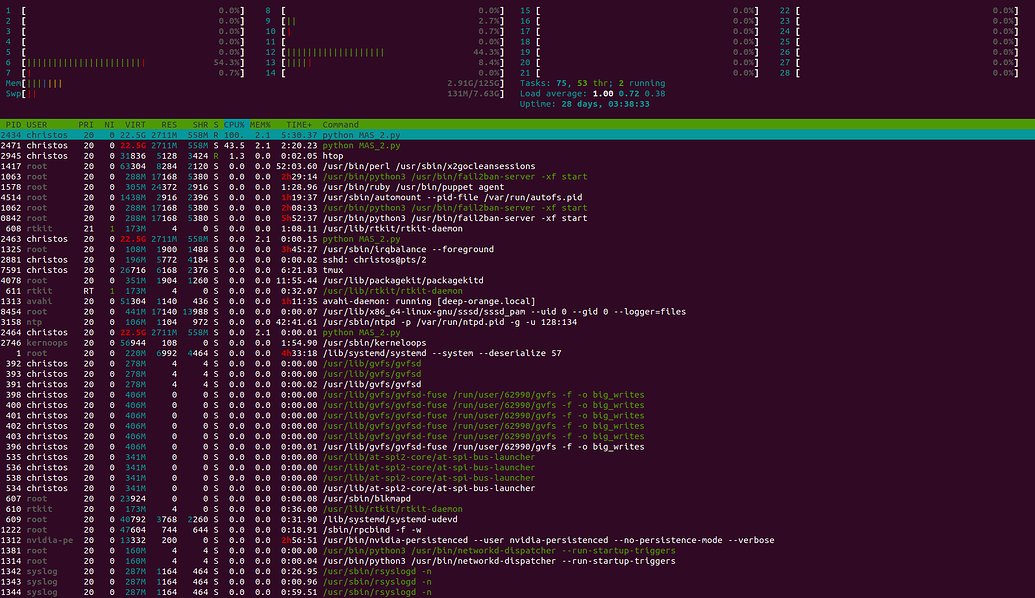
Task: Click the CPU 6 usage meter bar
Action: click(x=130, y=62)
